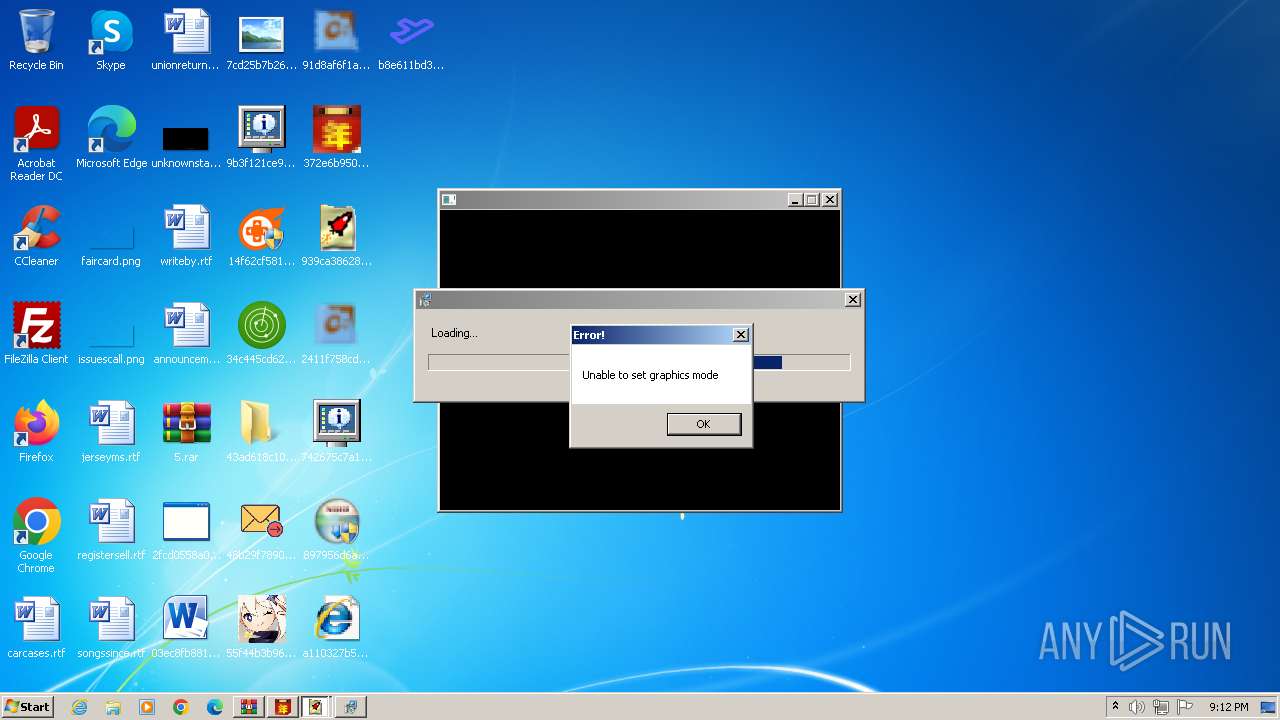Click the Loading progress bar
Screen dimensions: 1280x720
coord(639,362)
